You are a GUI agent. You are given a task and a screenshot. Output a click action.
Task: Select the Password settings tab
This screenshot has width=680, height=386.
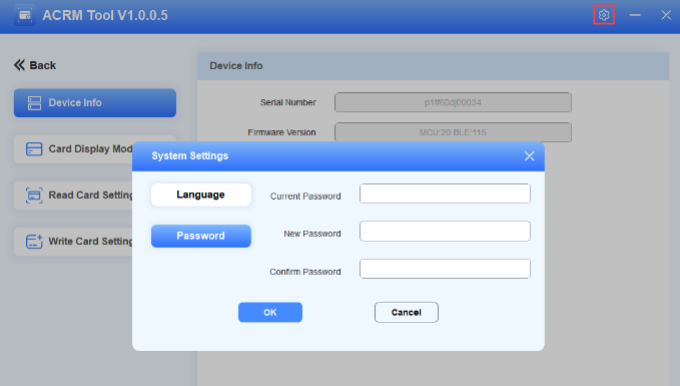coord(201,236)
